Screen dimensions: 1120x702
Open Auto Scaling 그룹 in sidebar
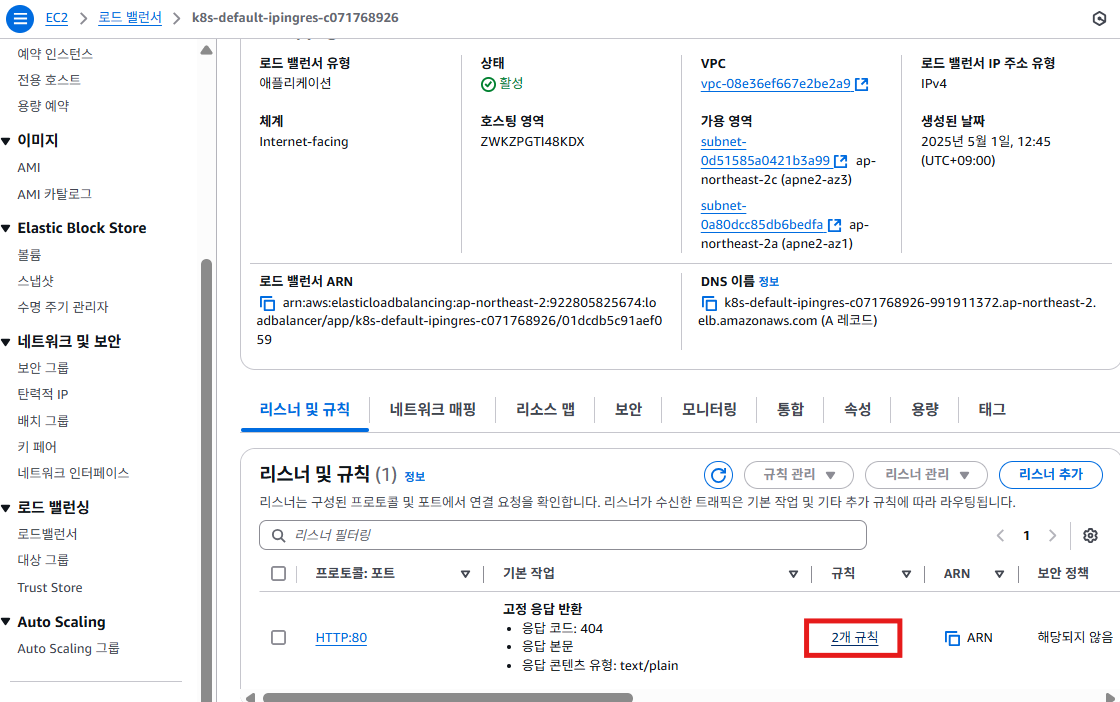(69, 649)
